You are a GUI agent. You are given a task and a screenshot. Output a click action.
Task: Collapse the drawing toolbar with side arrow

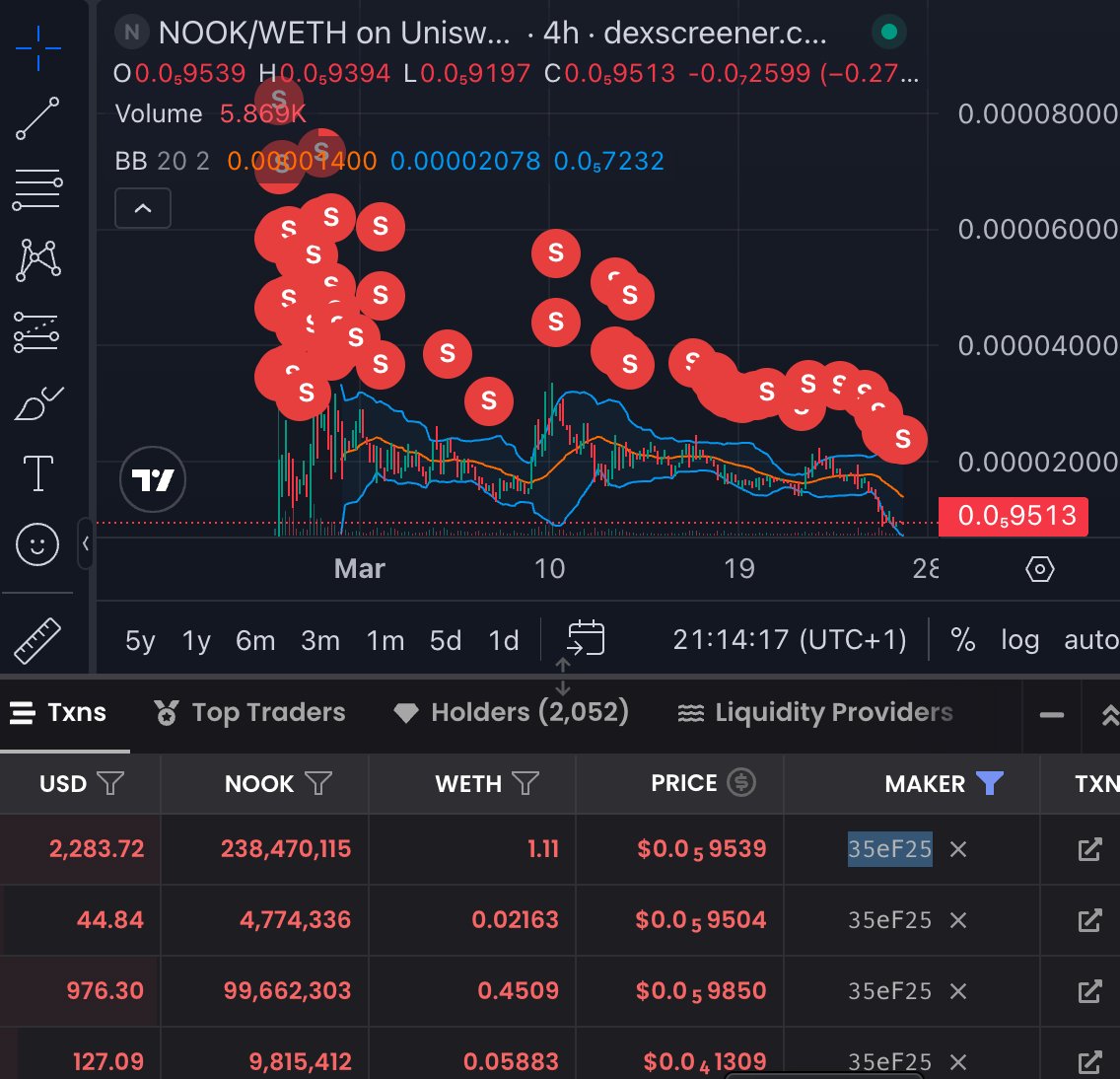click(85, 543)
